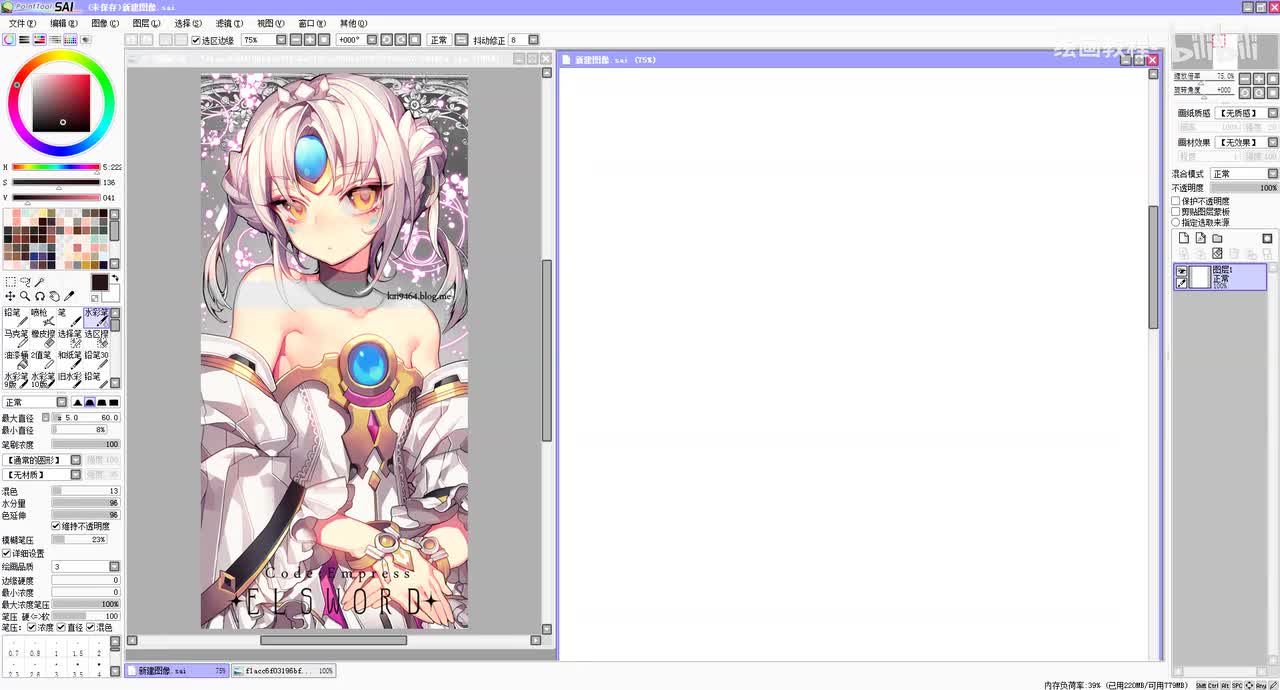Image resolution: width=1280 pixels, height=690 pixels.
Task: Choose the 旧水彩 brush
Action: coord(70,381)
